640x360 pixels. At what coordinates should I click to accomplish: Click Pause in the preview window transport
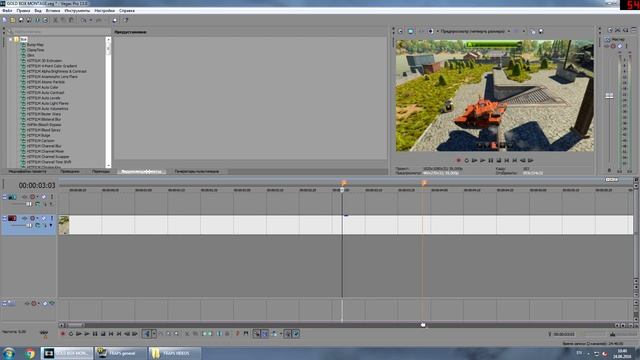point(491,161)
